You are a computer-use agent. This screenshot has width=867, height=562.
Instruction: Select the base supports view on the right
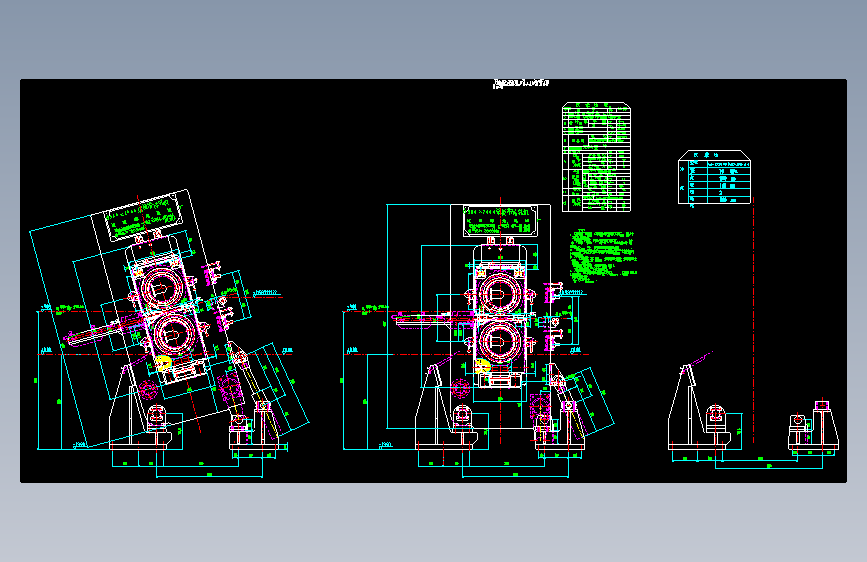[753, 409]
